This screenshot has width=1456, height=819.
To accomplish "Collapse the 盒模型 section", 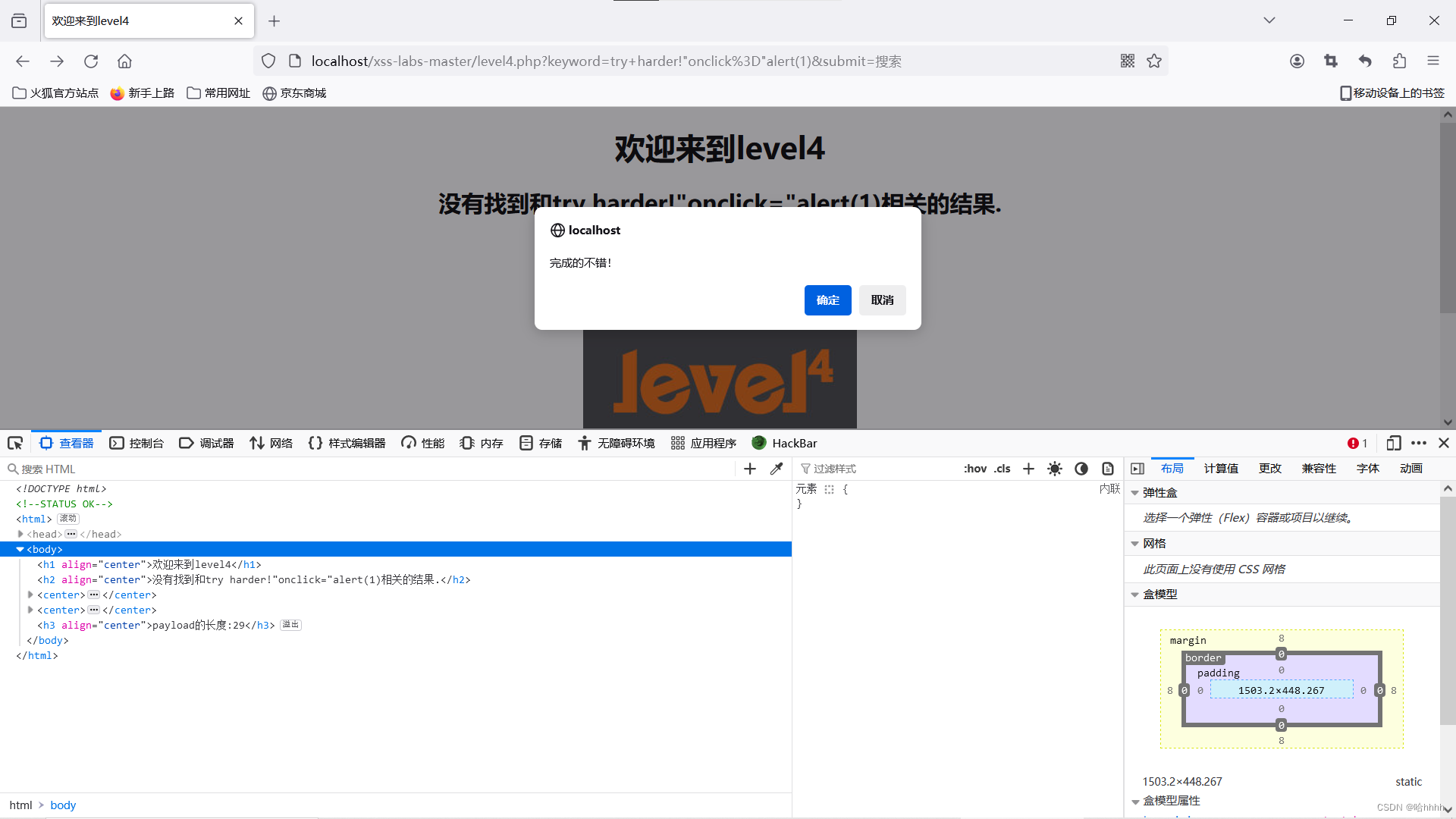I will point(1135,595).
